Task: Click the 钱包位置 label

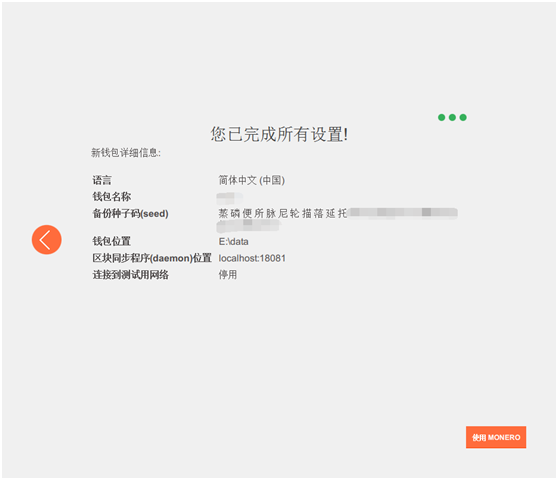Action: tap(112, 241)
